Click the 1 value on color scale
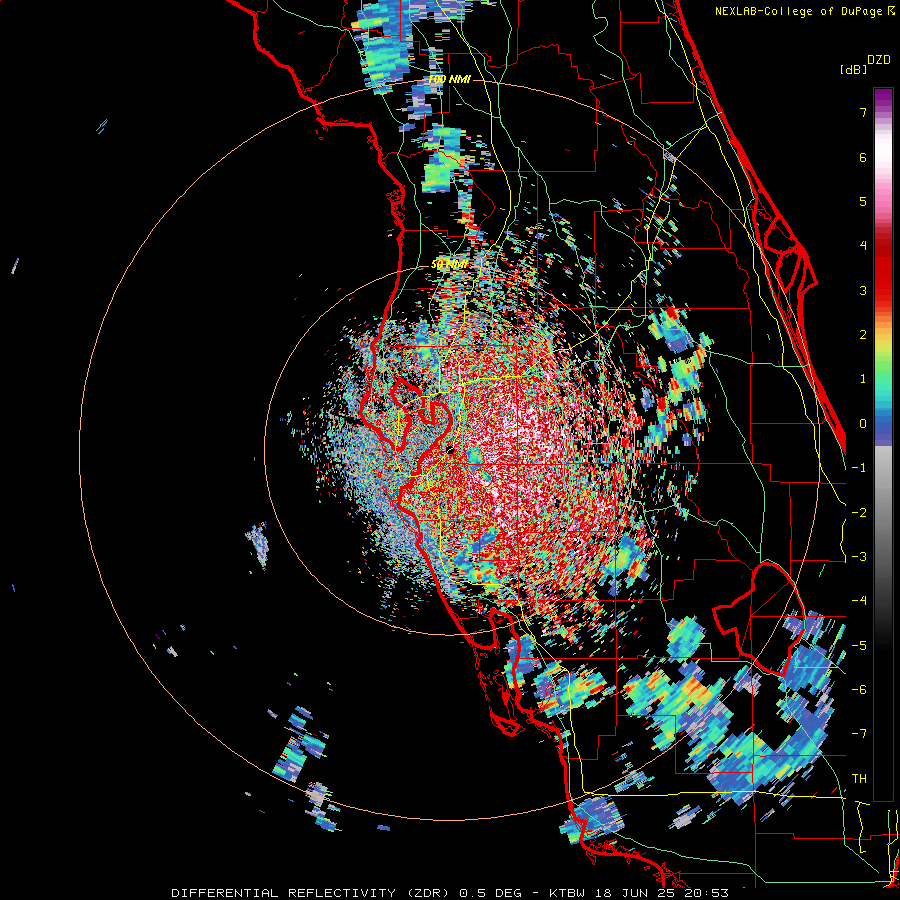Image resolution: width=900 pixels, height=900 pixels. [x=863, y=379]
